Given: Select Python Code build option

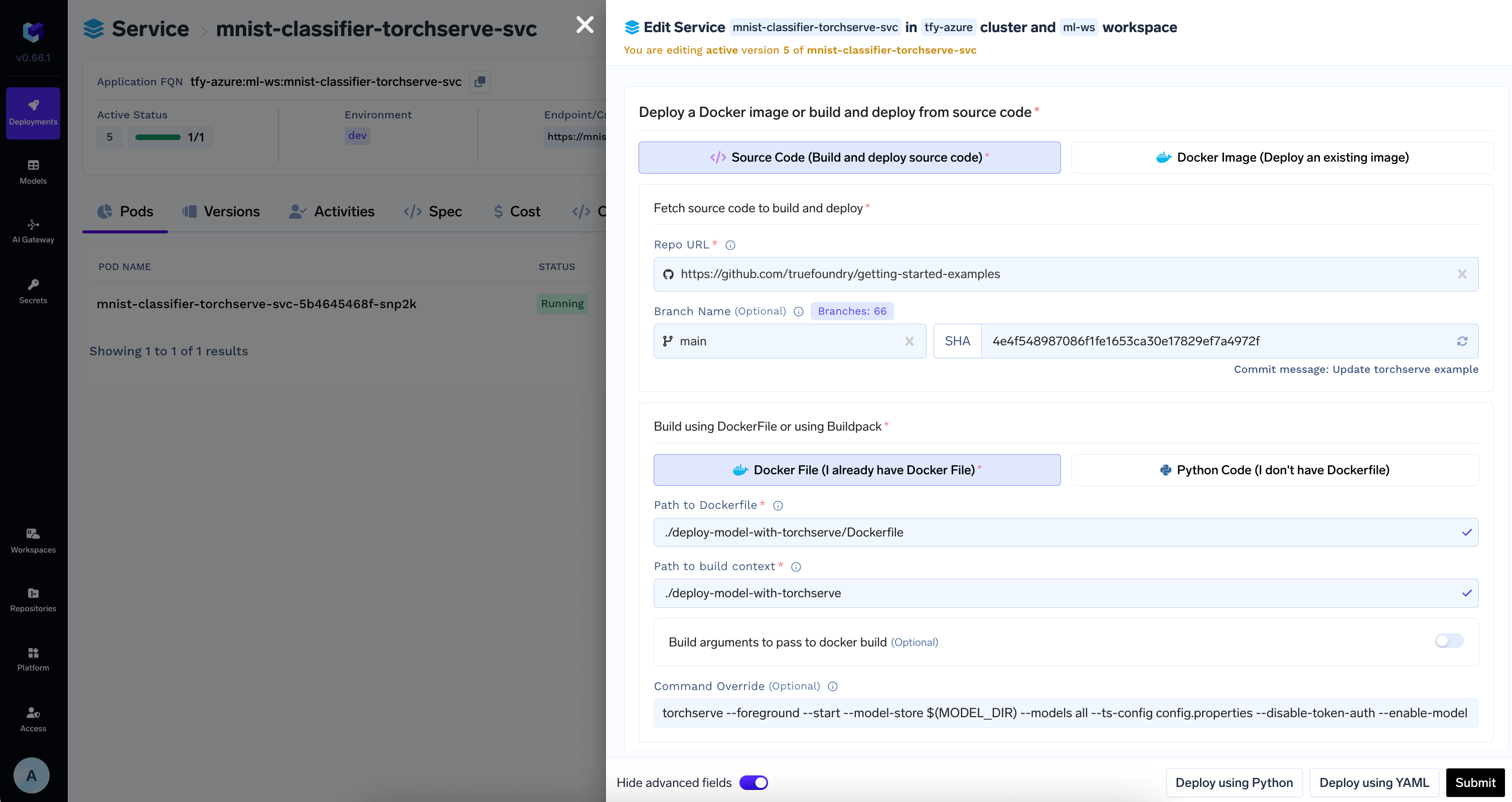Looking at the screenshot, I should (1274, 470).
